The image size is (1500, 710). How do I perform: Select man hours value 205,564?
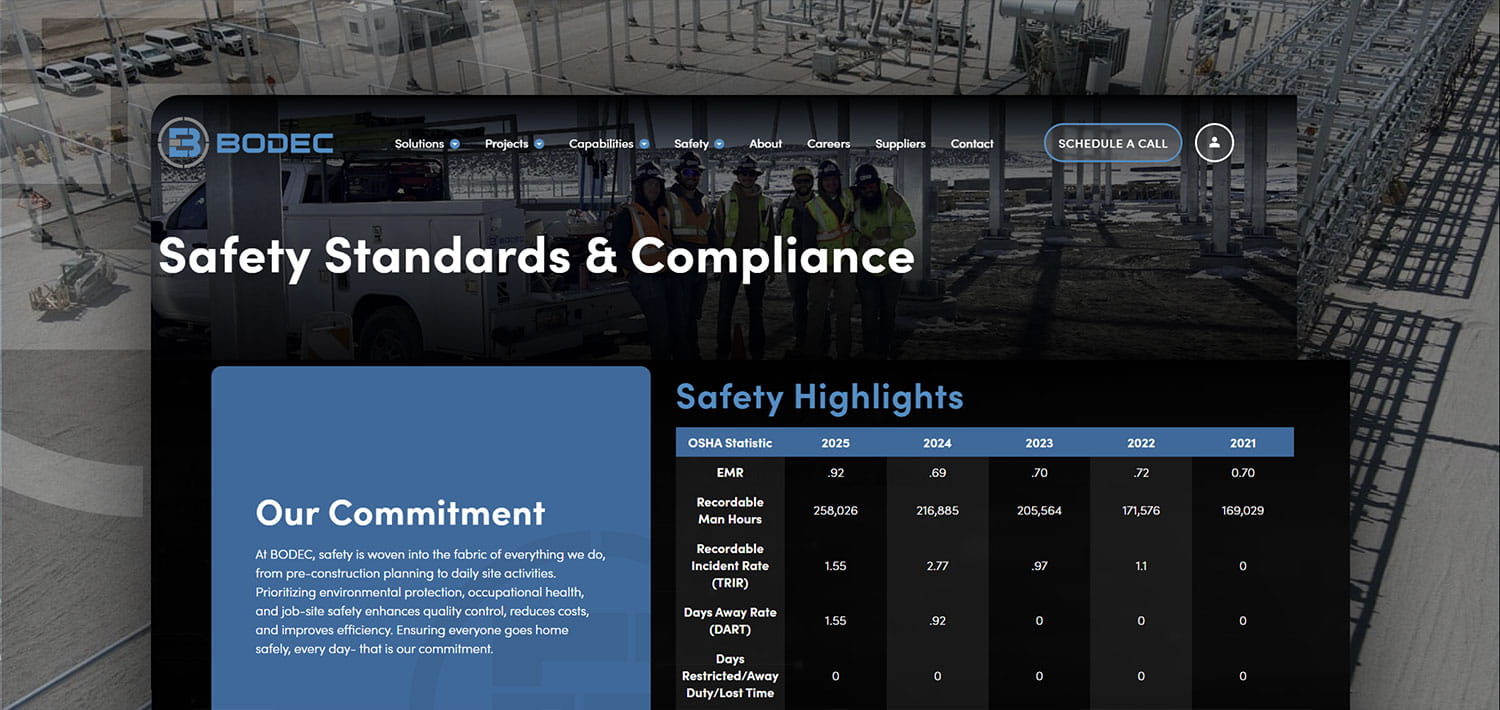1039,511
